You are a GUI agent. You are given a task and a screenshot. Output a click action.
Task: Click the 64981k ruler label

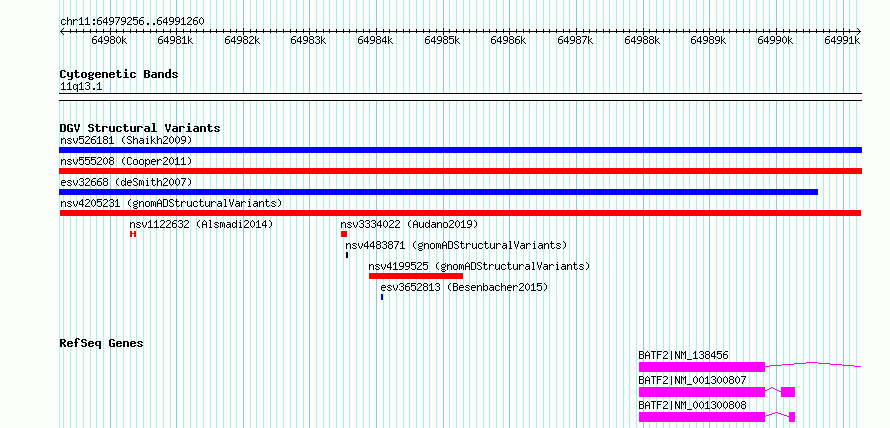pyautogui.click(x=175, y=40)
